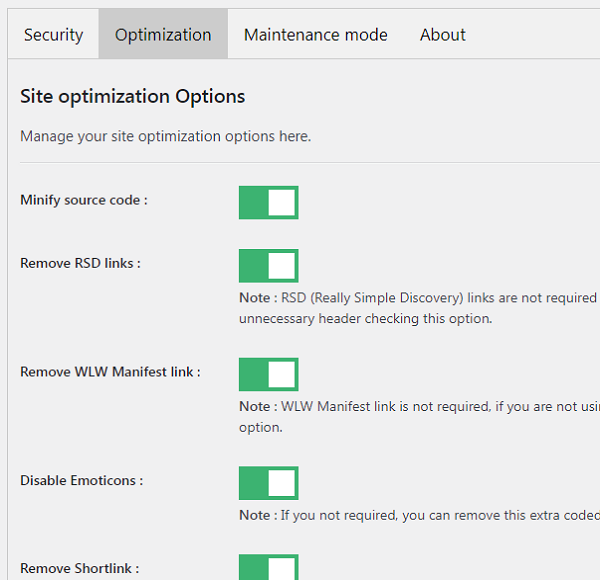Switch to the Maintenance mode tab
Screen dimensions: 600x580
315,34
